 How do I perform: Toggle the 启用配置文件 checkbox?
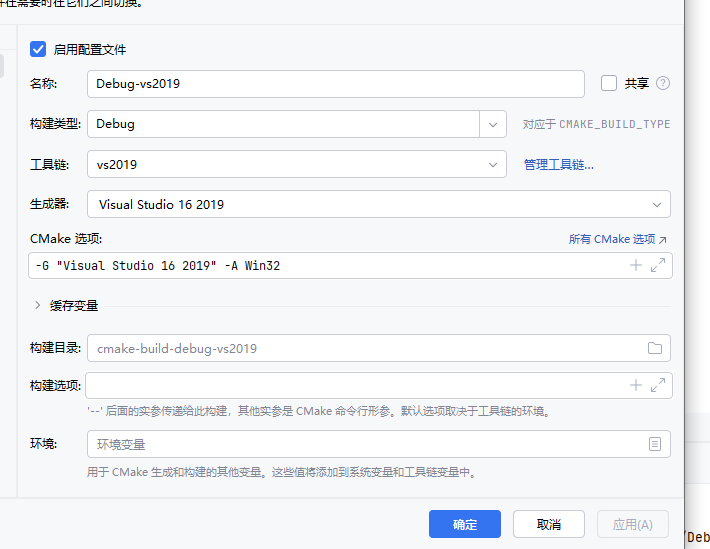tap(38, 49)
